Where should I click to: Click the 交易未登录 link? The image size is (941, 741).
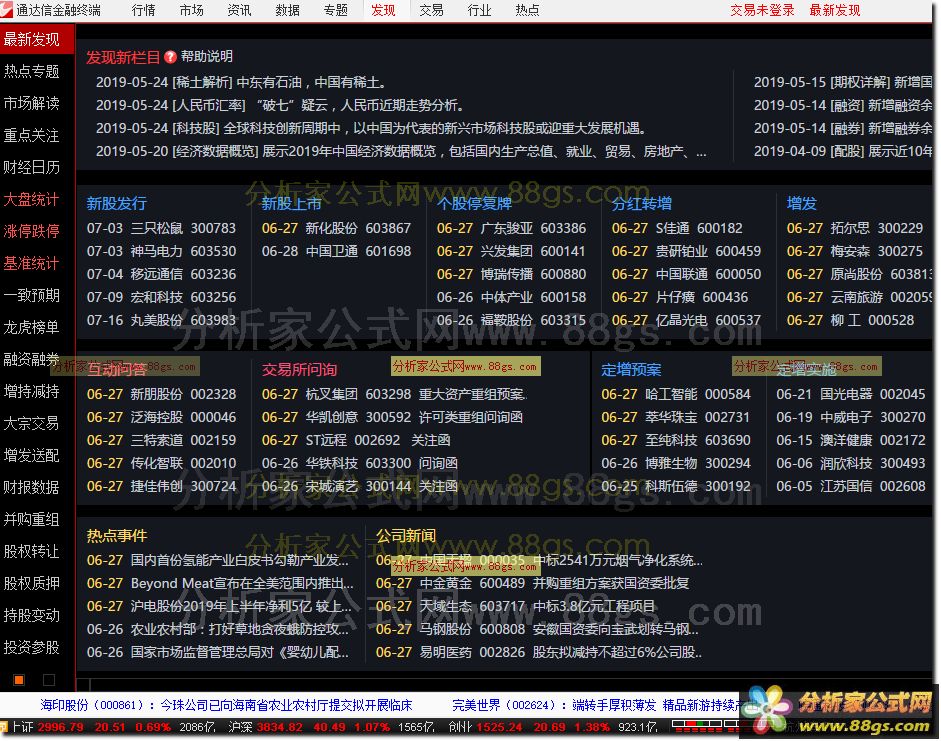point(762,10)
